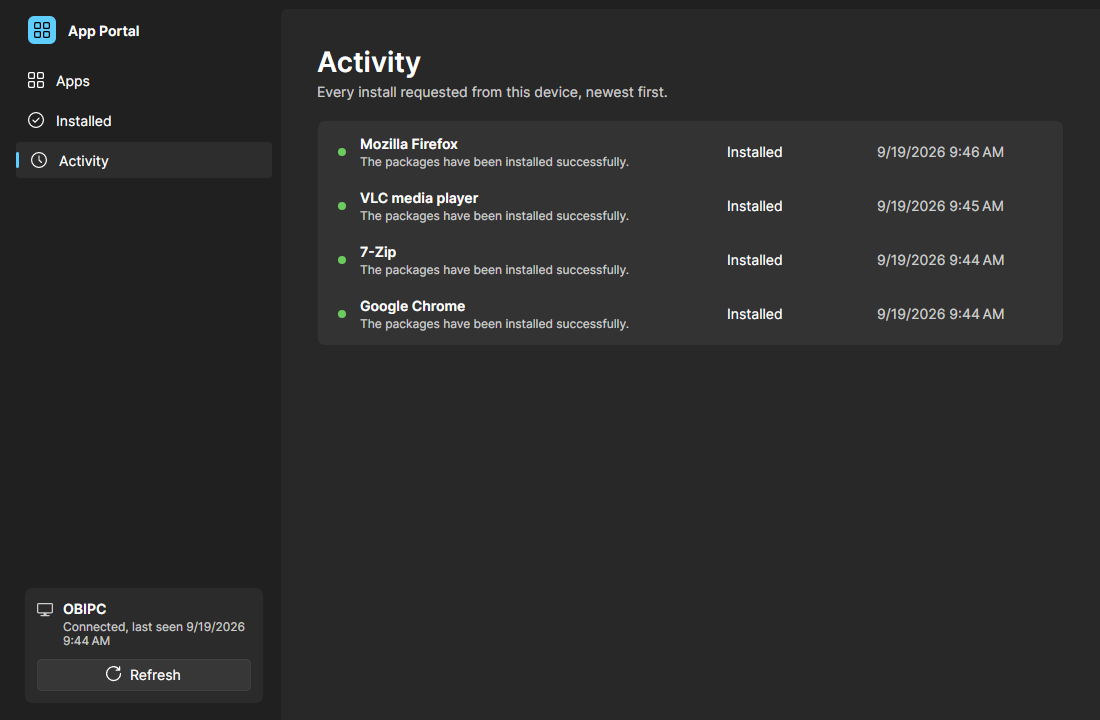Click the OBIPC device name
The width and height of the screenshot is (1100, 720).
[x=85, y=609]
